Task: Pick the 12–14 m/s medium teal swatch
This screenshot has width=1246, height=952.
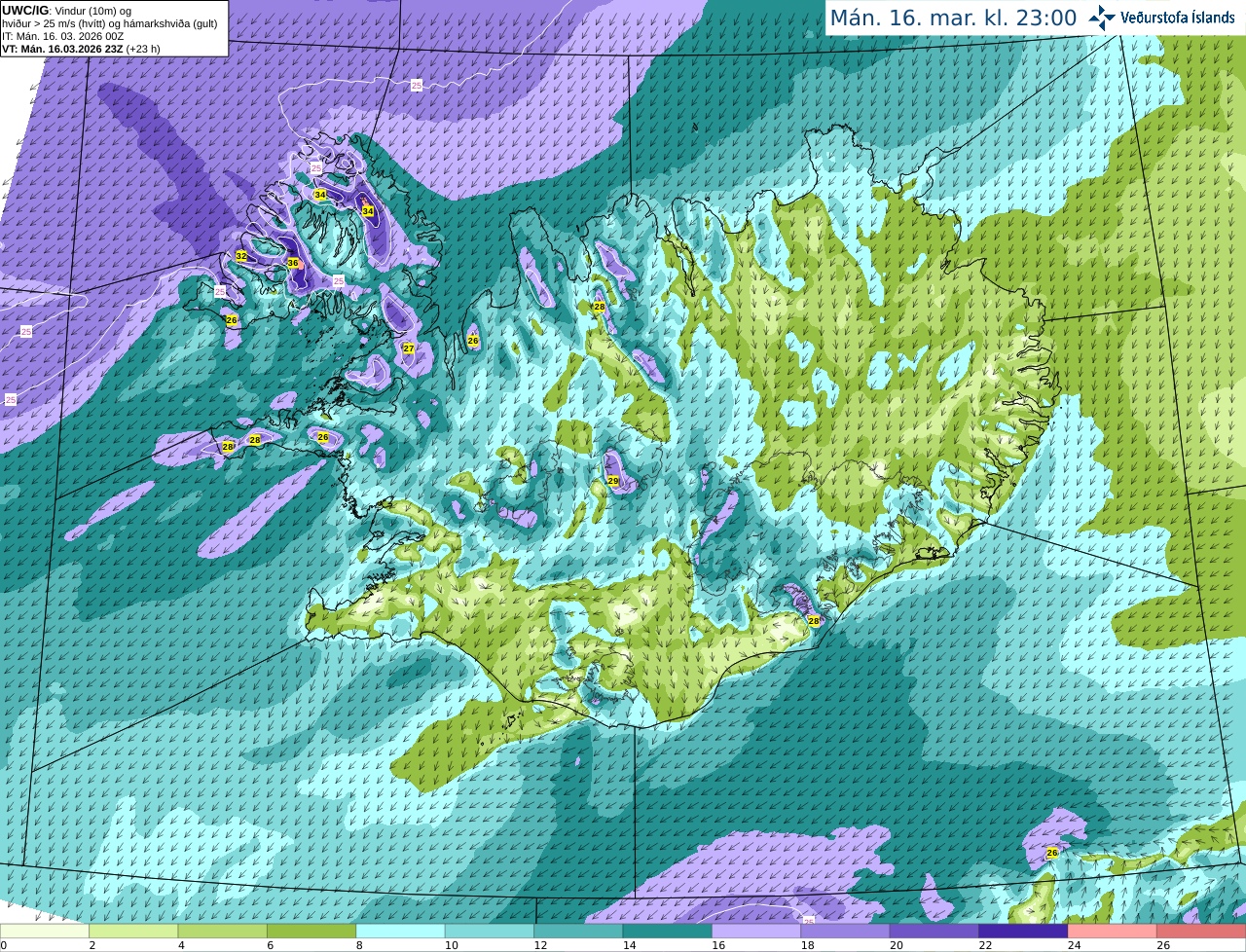Action: coord(578,932)
